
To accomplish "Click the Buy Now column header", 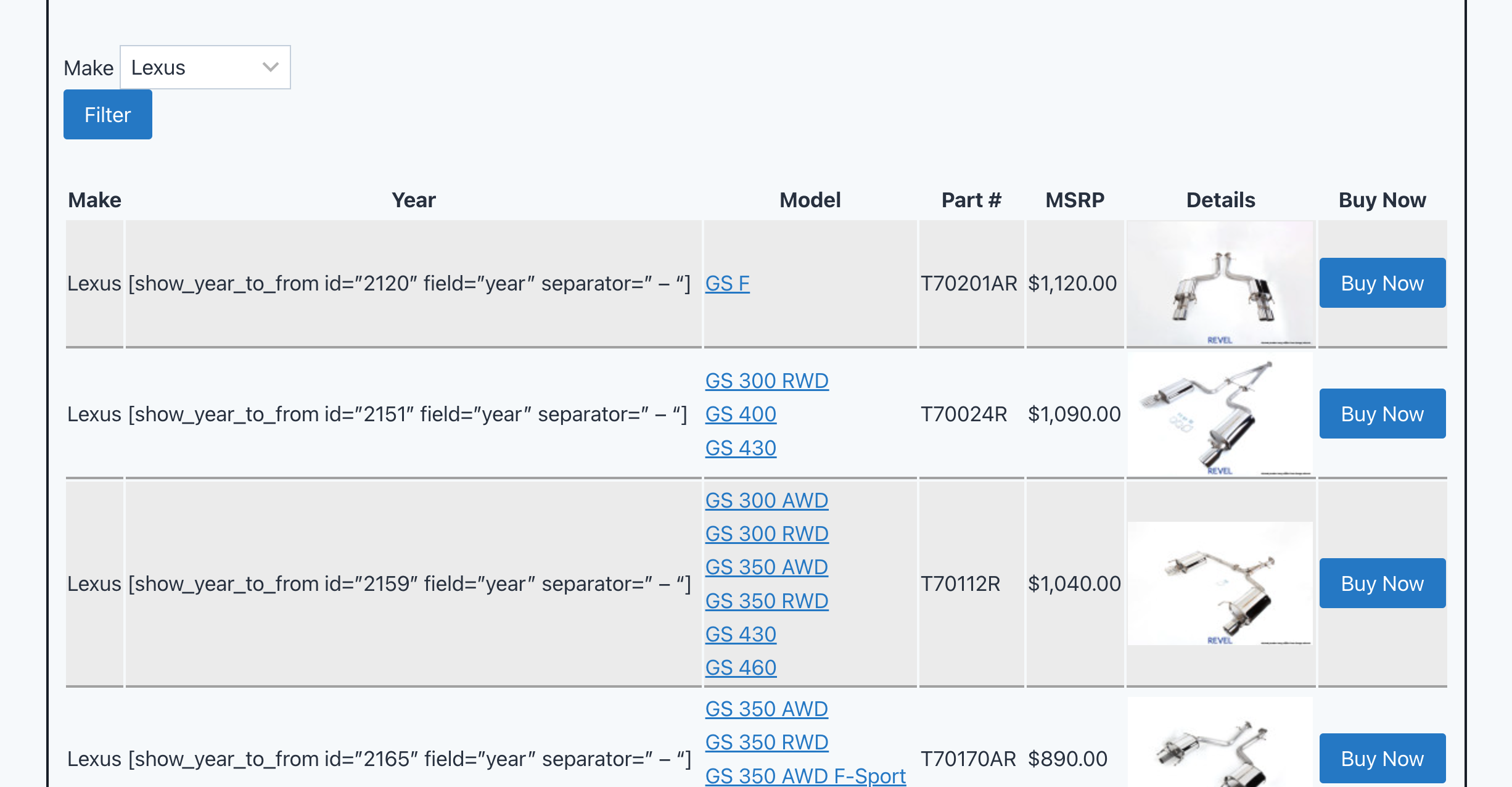I will coord(1383,200).
